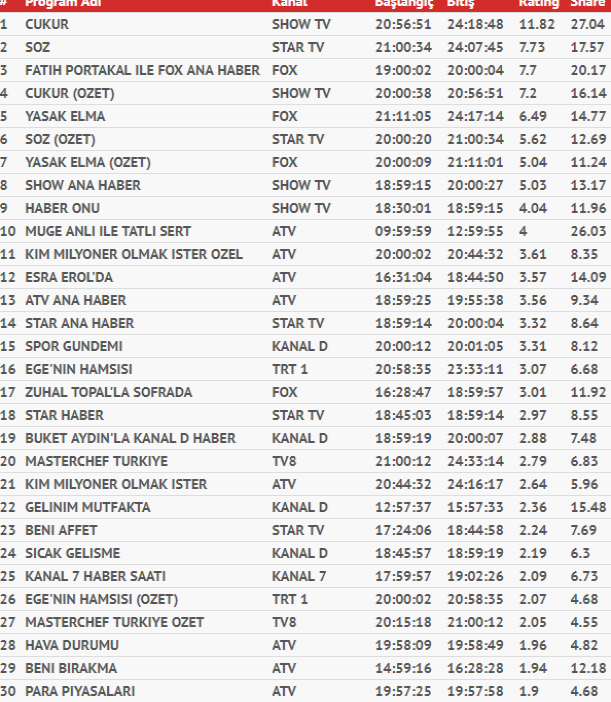Select KIM MILYONER OLMAK ISTER OZEL
The height and width of the screenshot is (702, 611).
pos(134,254)
